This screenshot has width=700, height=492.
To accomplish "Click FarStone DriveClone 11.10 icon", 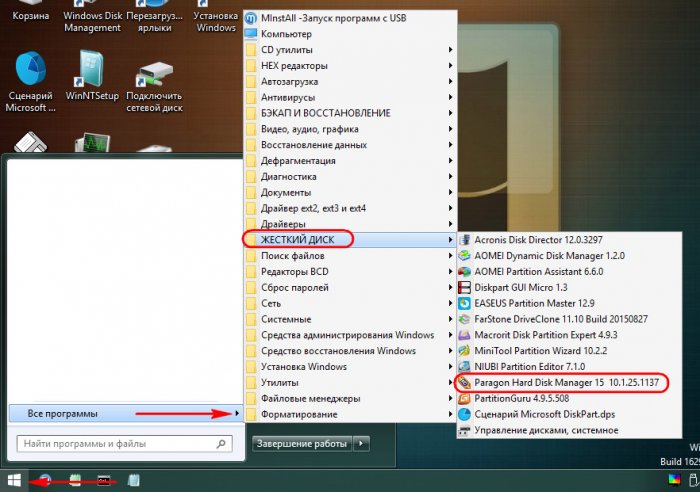I will pyautogui.click(x=464, y=319).
